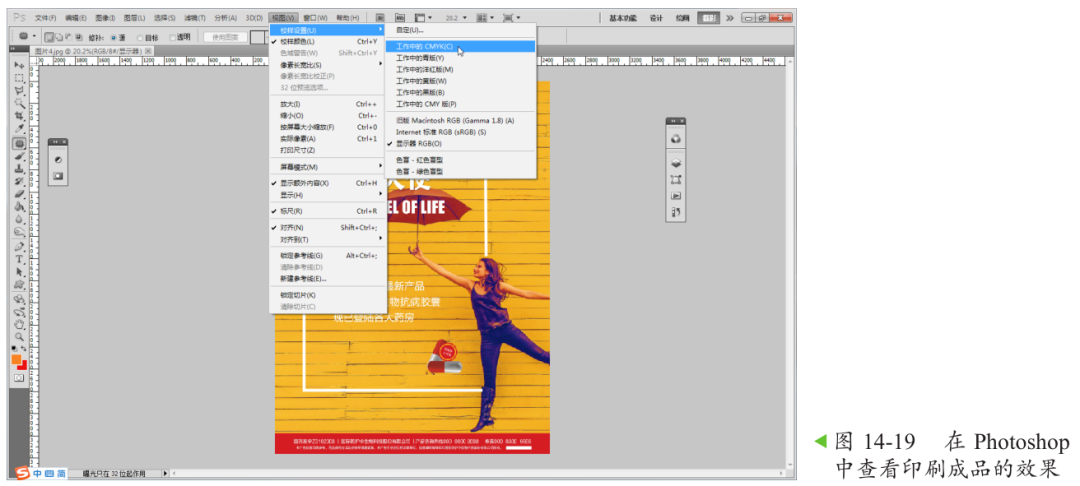Expand the 屏幕模式 submenu
This screenshot has height=486, width=1080.
[x=327, y=167]
